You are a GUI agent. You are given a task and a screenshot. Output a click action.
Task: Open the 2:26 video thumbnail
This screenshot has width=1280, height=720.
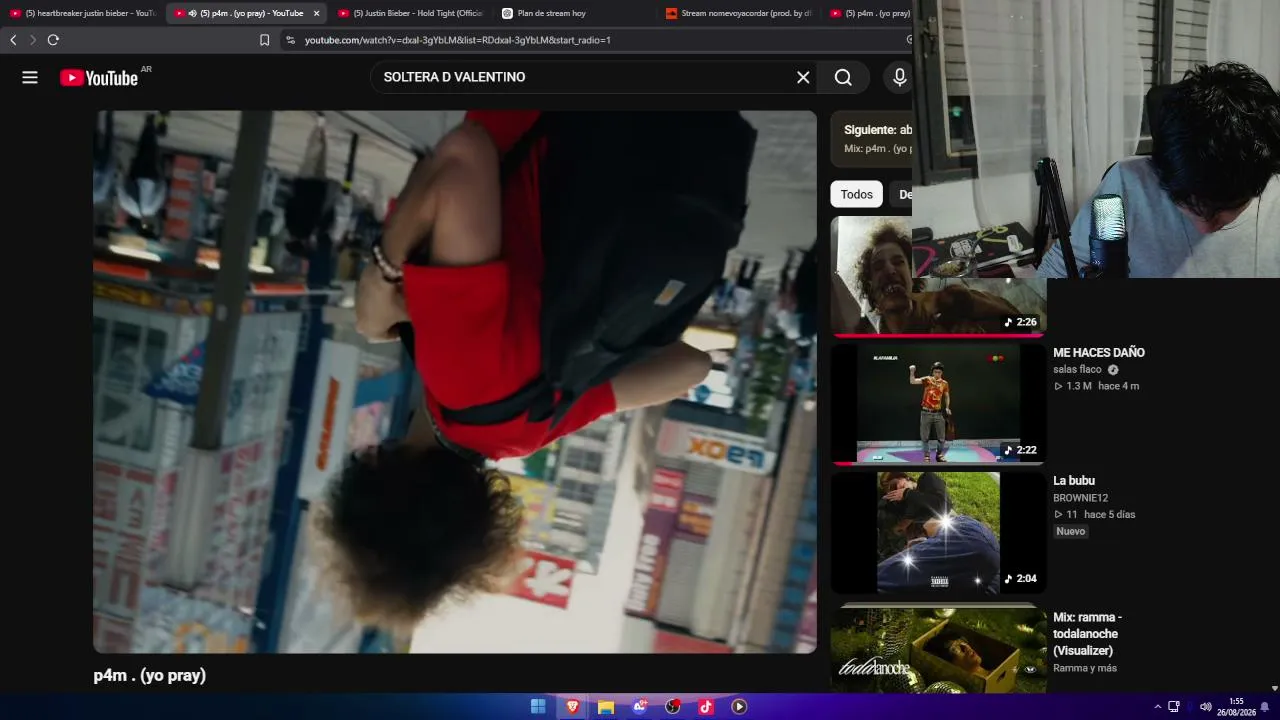(x=938, y=276)
